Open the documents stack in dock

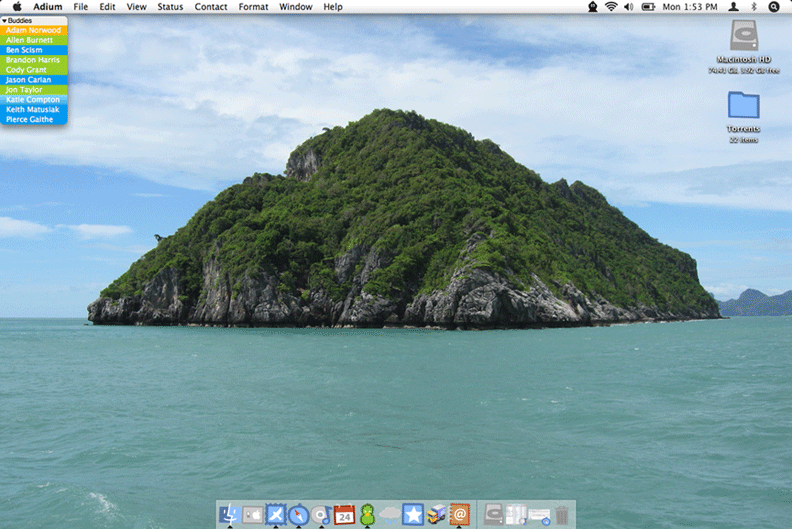(x=516, y=515)
